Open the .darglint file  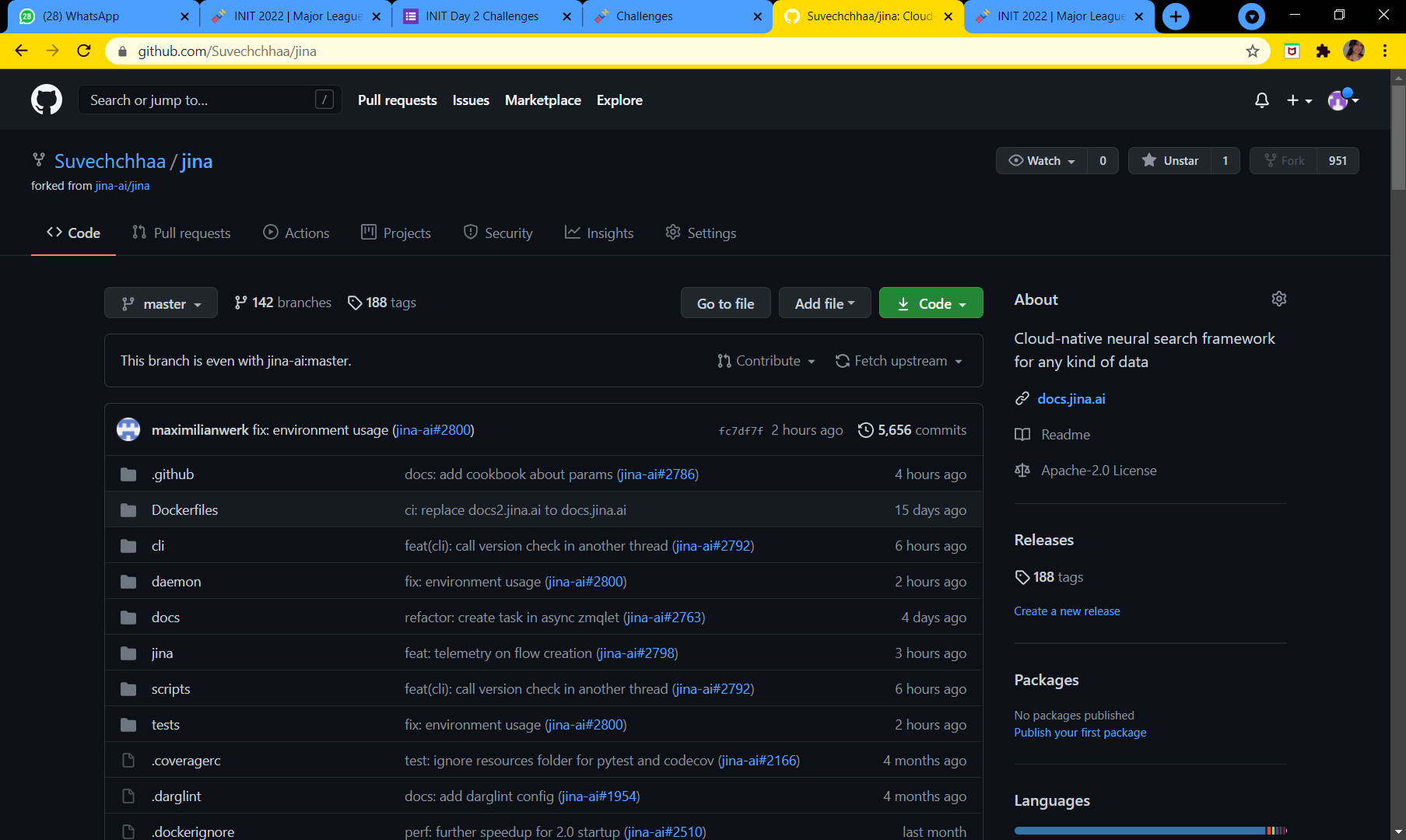176,796
